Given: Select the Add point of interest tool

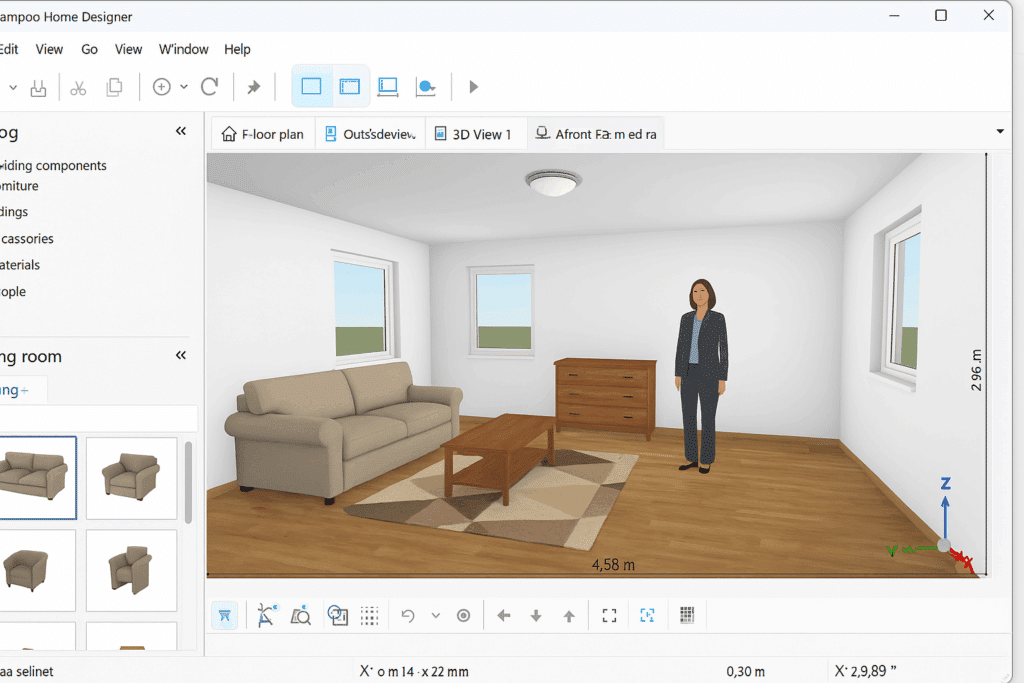Looking at the screenshot, I should point(427,86).
